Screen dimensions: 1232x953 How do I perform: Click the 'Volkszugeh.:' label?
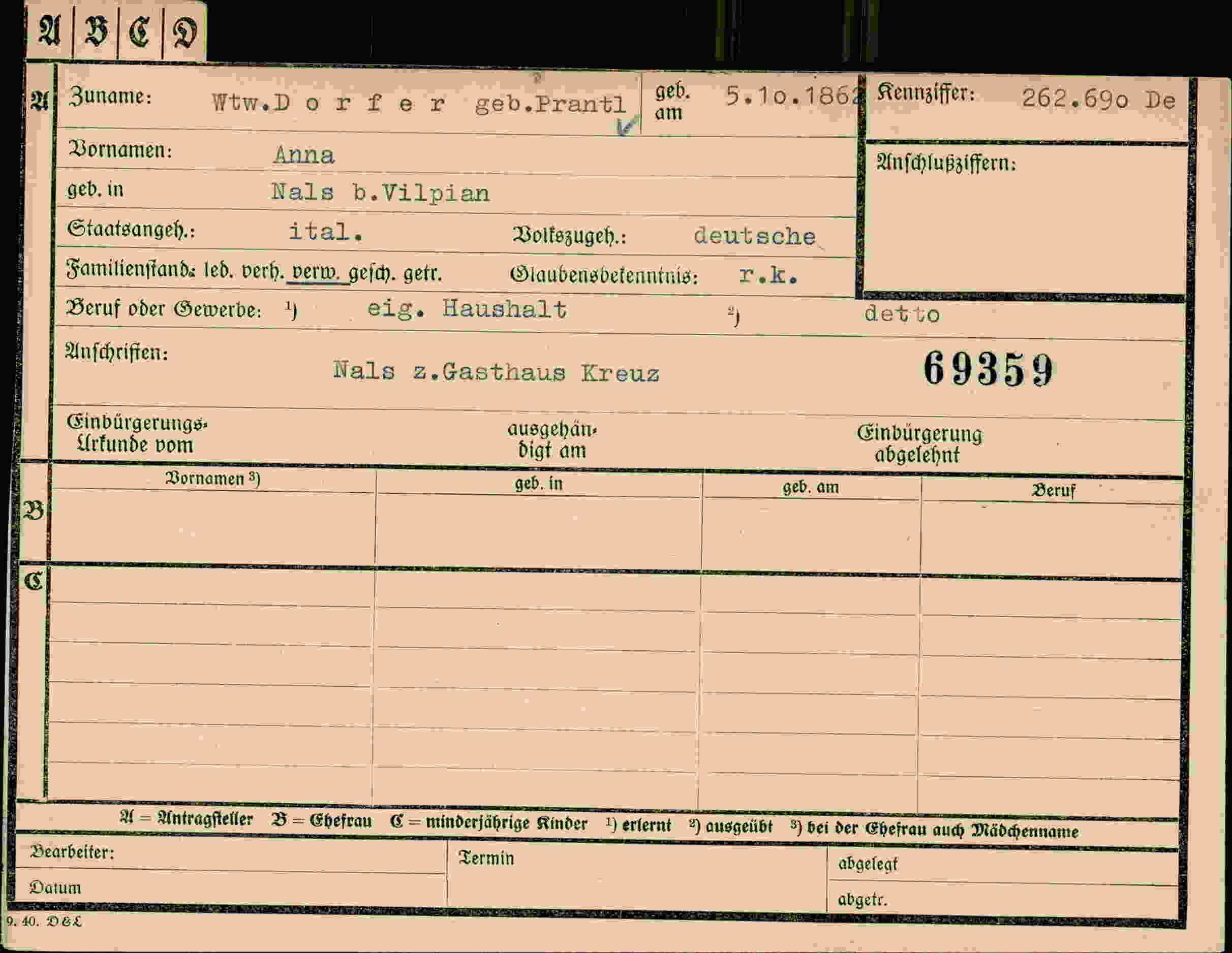[x=570, y=235]
